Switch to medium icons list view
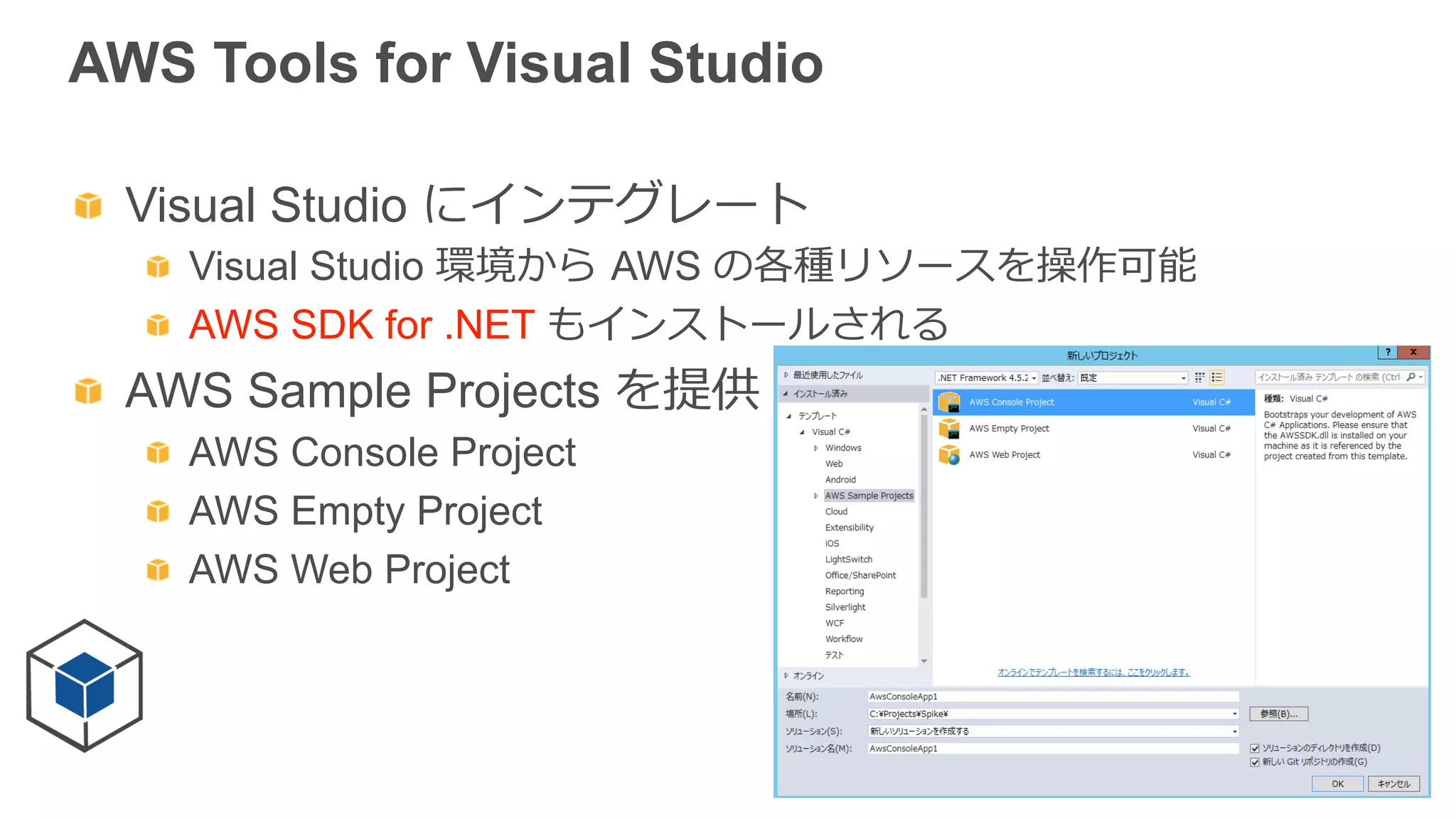 point(1217,378)
